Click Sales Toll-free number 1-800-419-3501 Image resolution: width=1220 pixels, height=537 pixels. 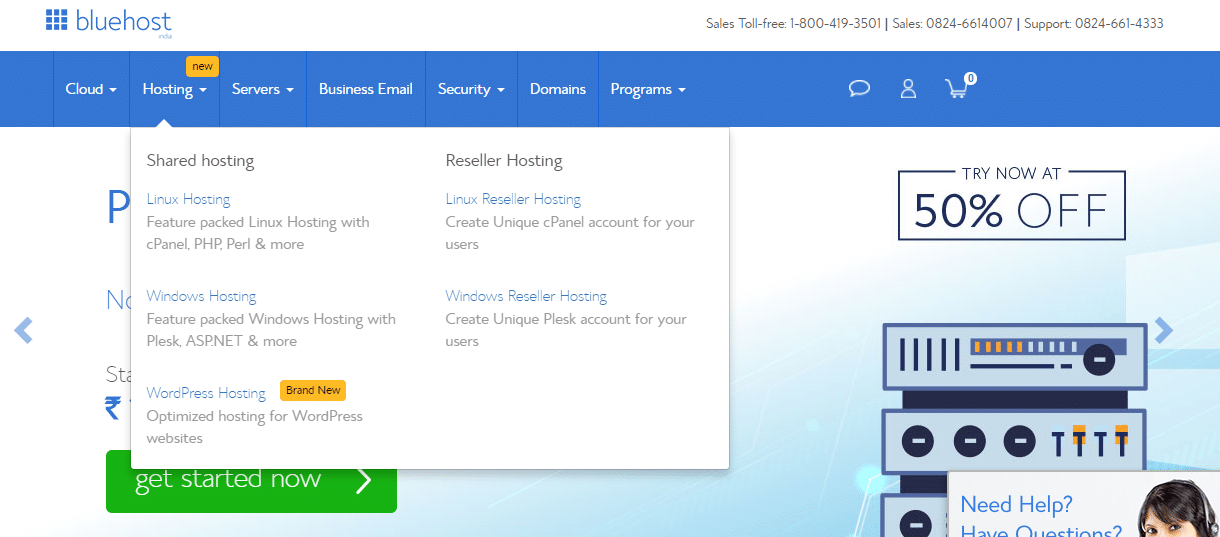coord(835,23)
